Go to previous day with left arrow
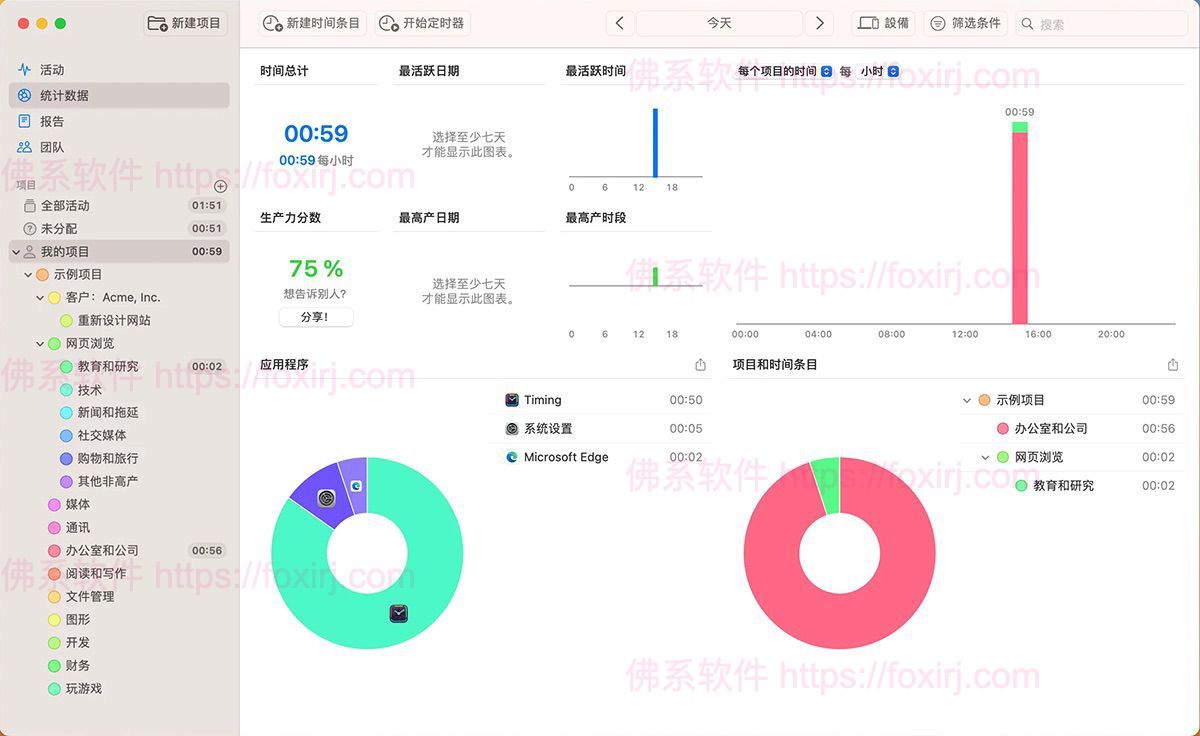This screenshot has height=736, width=1200. click(620, 23)
